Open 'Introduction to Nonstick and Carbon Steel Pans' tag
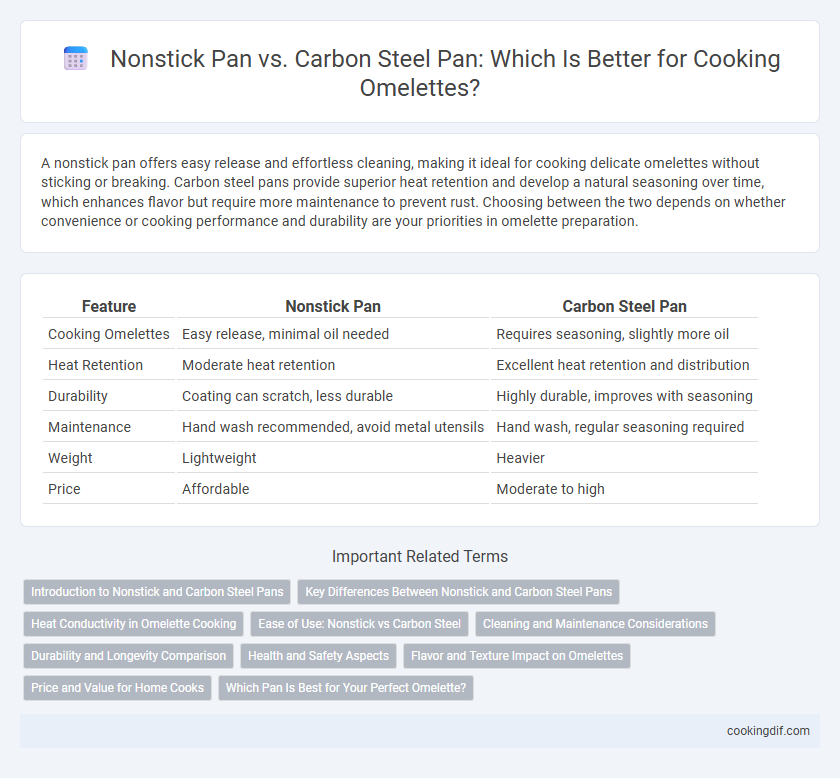 click(x=157, y=592)
